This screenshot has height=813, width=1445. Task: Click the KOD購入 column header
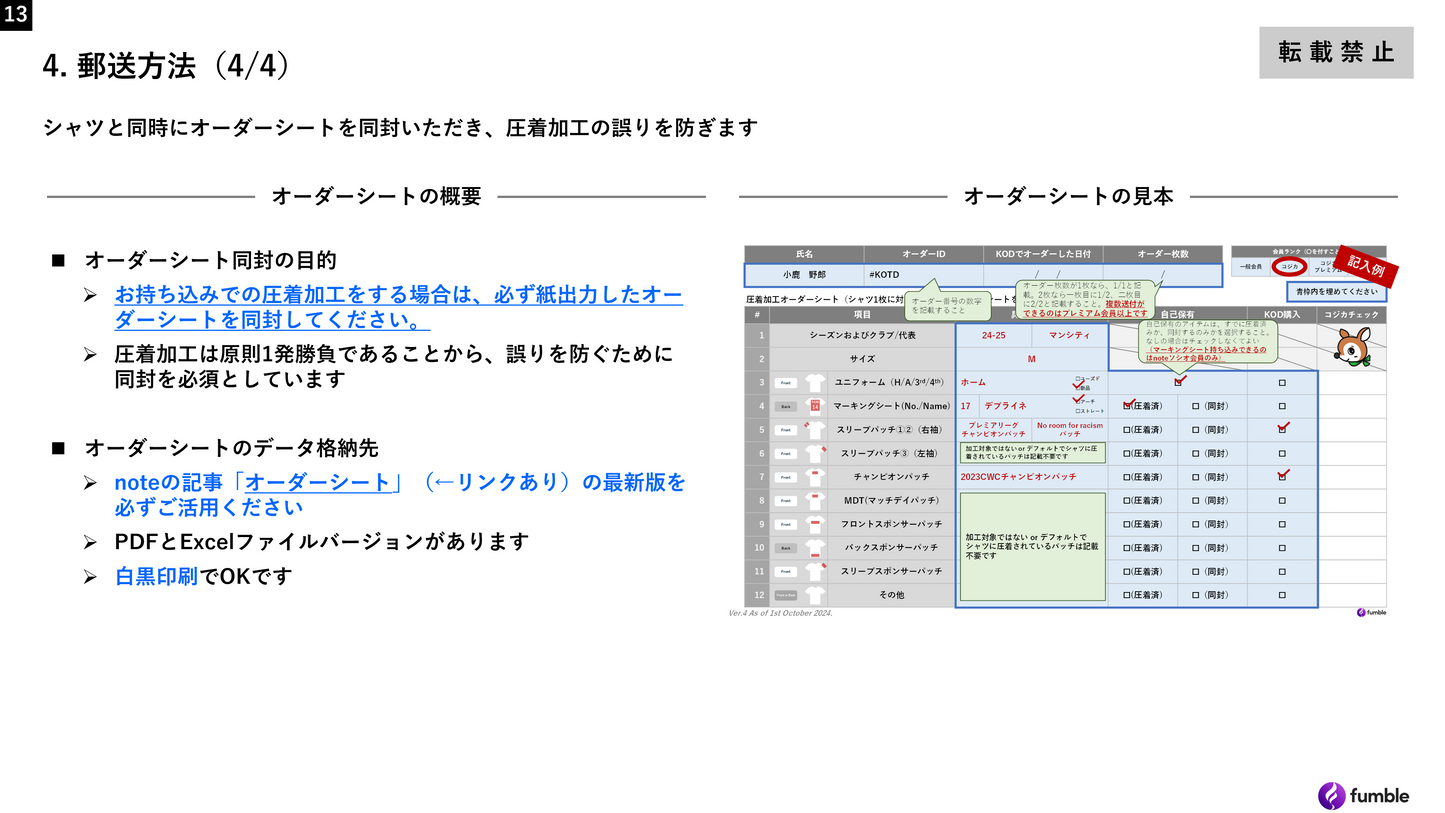click(x=1283, y=315)
